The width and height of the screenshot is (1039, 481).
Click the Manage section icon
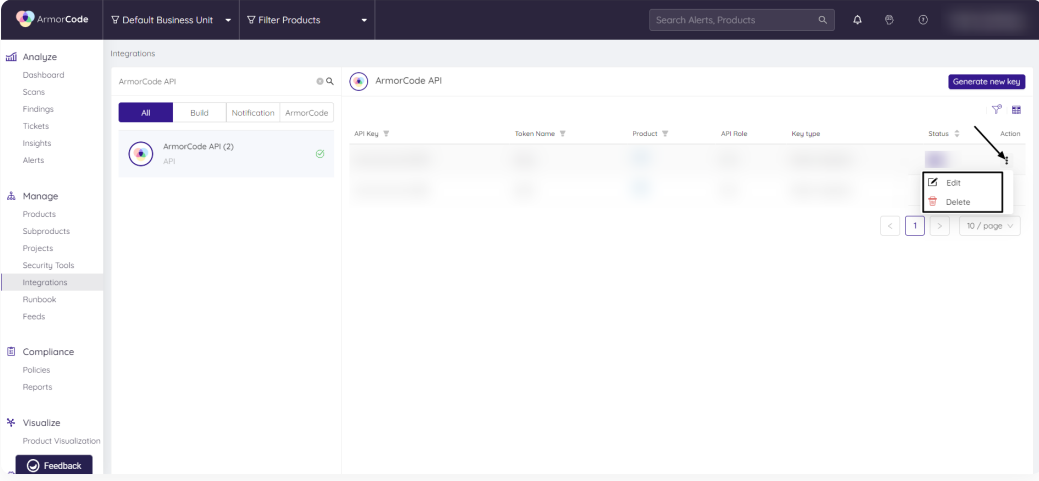[x=11, y=196]
